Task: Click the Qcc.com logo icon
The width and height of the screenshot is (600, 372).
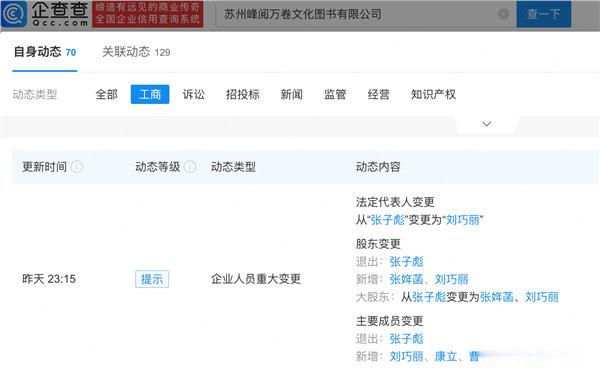Action: tap(14, 14)
